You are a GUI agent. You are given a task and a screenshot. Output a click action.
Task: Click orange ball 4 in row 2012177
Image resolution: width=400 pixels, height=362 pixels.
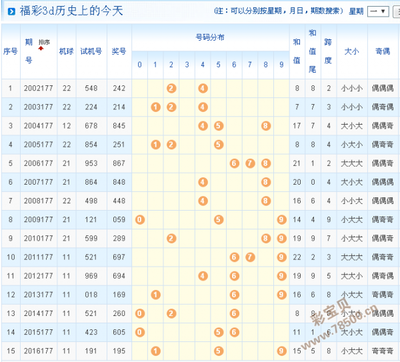point(203,276)
